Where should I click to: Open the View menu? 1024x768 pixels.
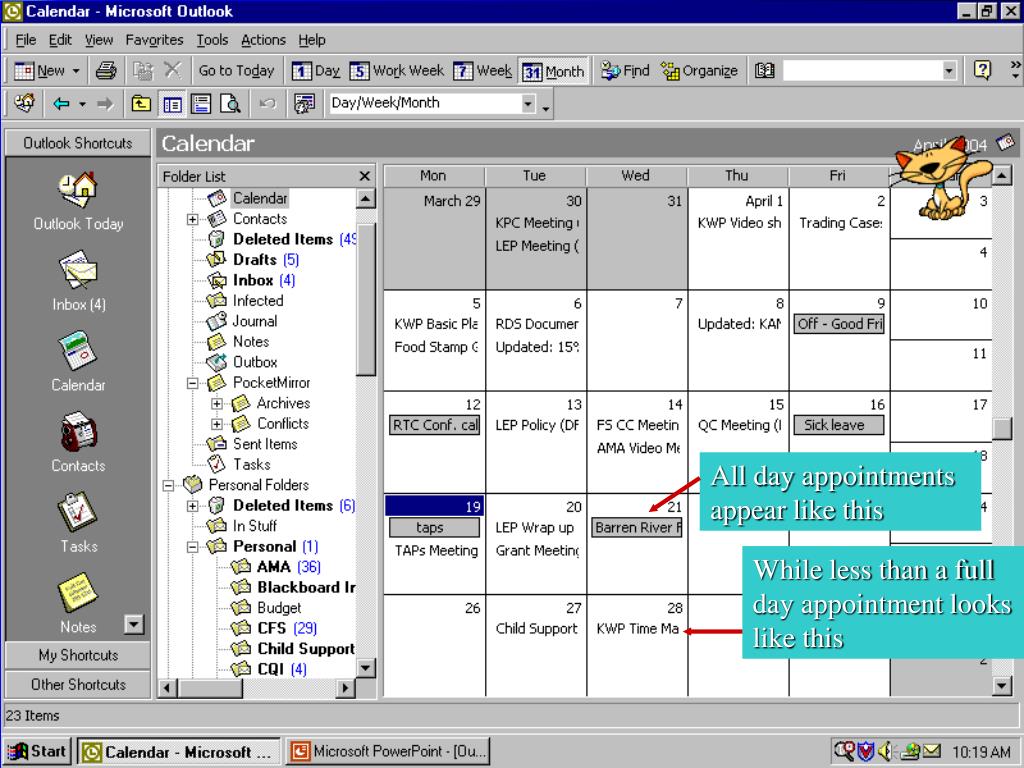click(x=99, y=40)
